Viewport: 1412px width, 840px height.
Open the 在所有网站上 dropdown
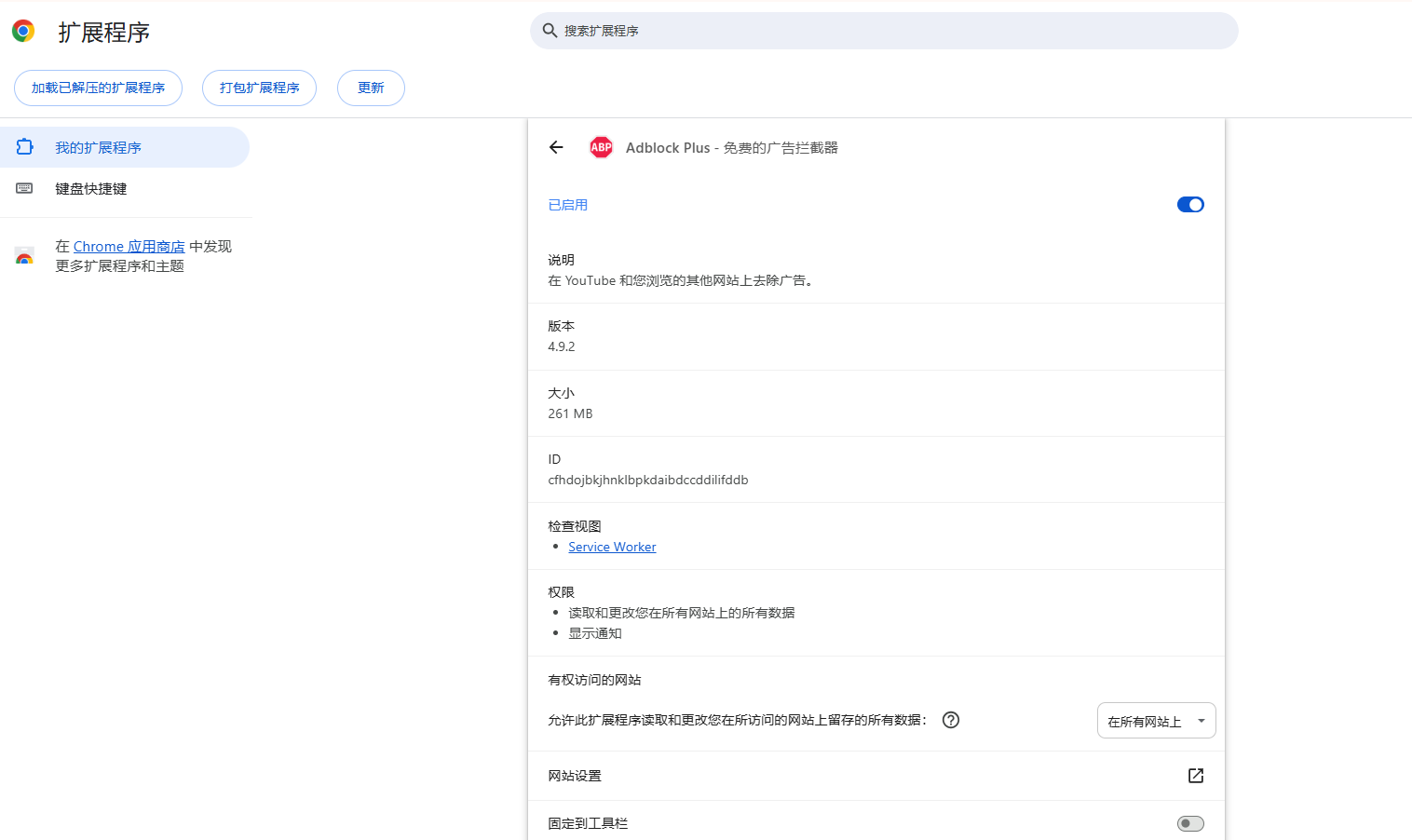point(1156,721)
